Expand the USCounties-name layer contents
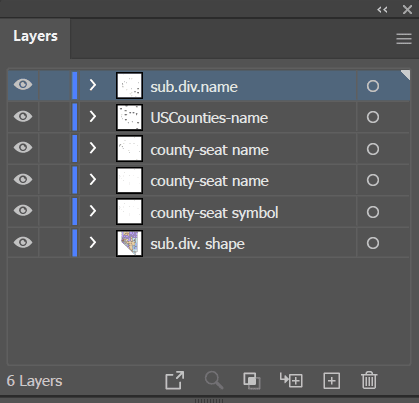This screenshot has width=419, height=403. tap(93, 117)
